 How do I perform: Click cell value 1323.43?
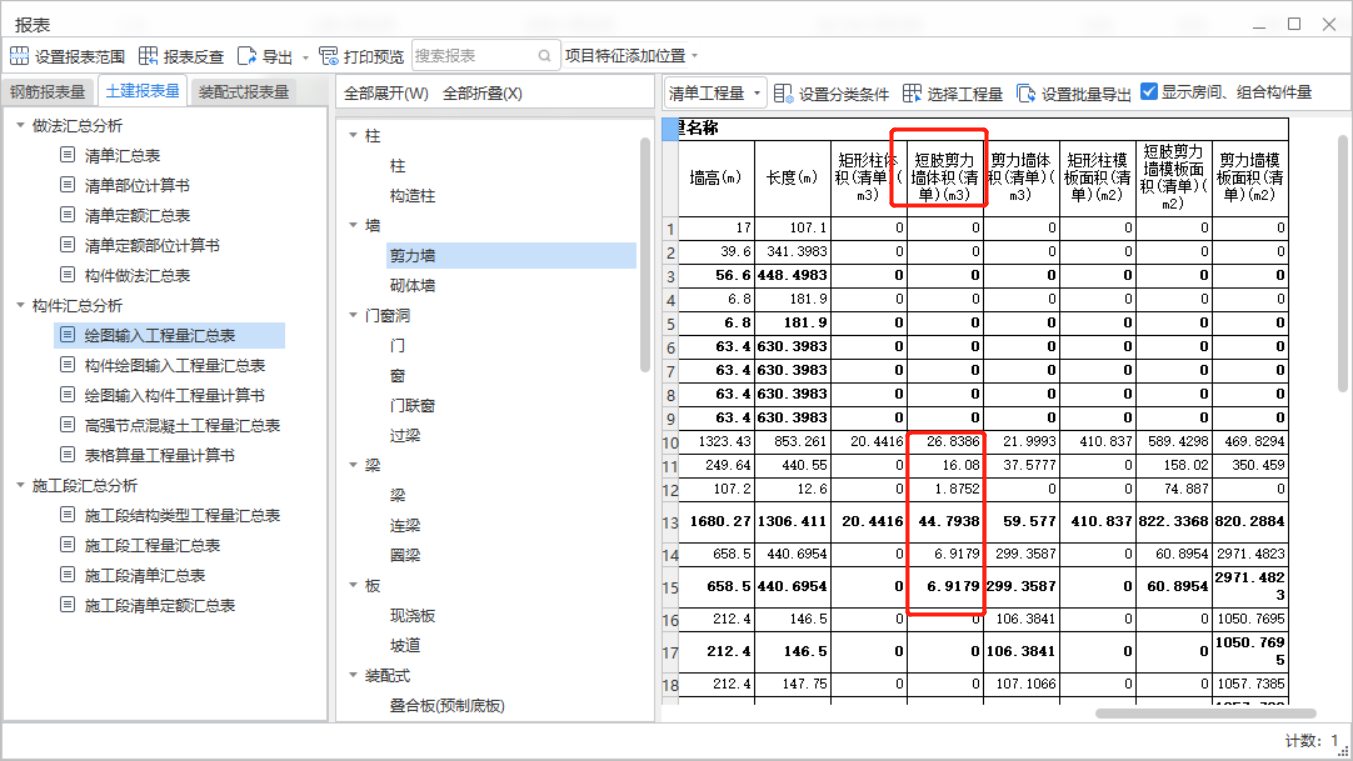716,441
